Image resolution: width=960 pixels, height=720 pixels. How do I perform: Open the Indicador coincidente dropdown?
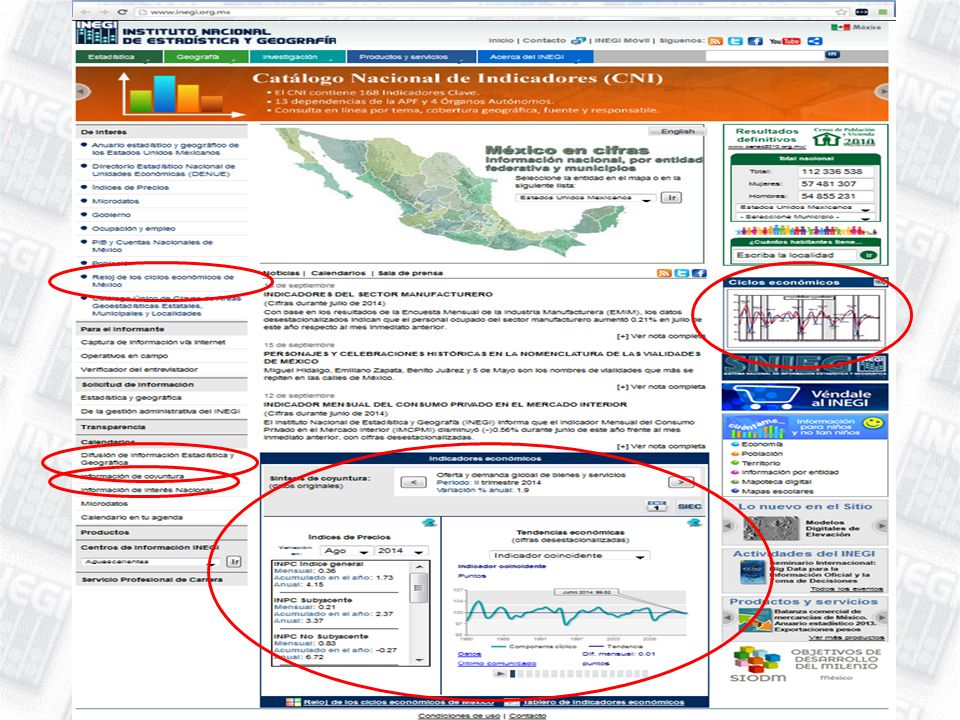click(x=569, y=556)
